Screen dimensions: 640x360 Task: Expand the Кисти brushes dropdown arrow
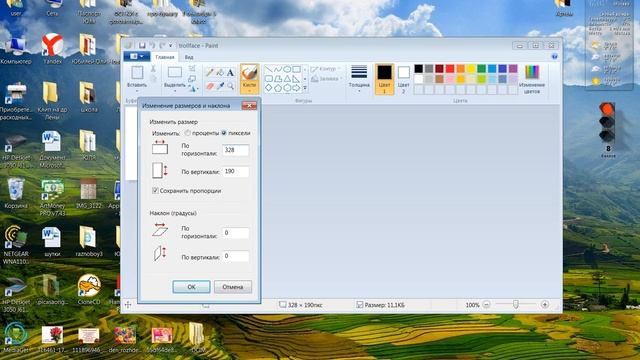[249, 91]
